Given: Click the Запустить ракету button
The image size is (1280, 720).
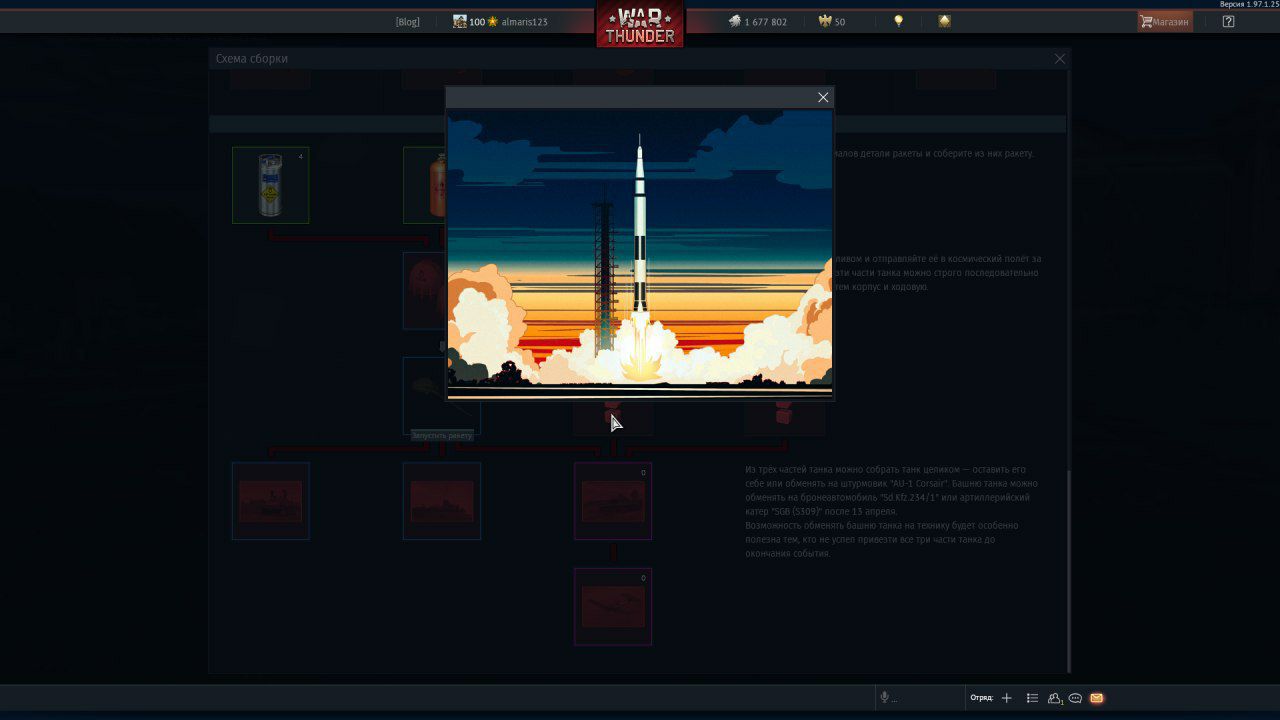Looking at the screenshot, I should coord(441,435).
